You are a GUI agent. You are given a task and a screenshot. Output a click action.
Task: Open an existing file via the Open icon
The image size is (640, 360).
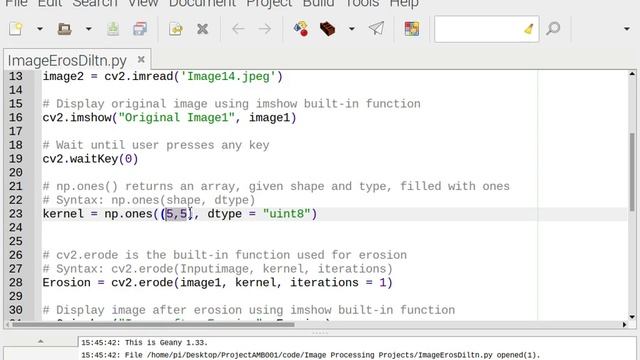64,29
